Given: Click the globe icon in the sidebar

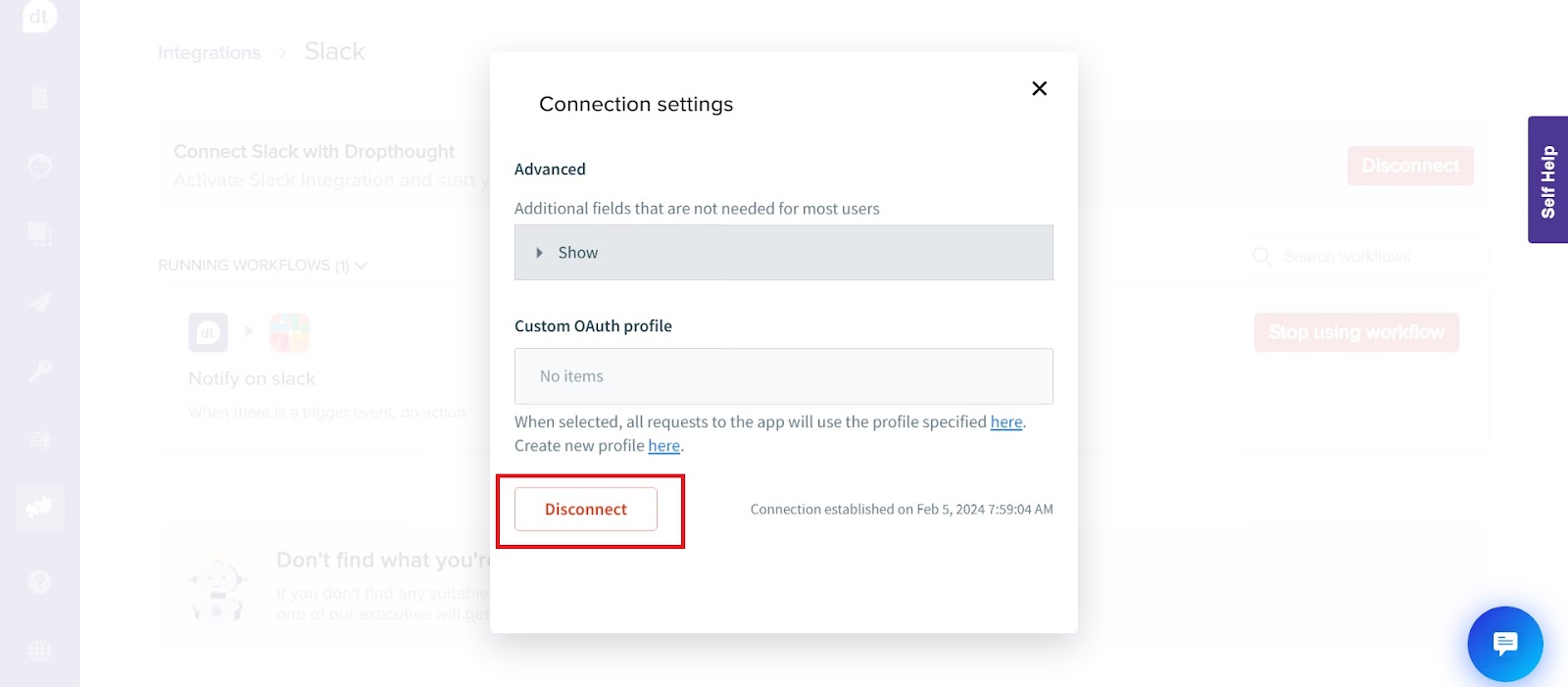Looking at the screenshot, I should pos(39,651).
